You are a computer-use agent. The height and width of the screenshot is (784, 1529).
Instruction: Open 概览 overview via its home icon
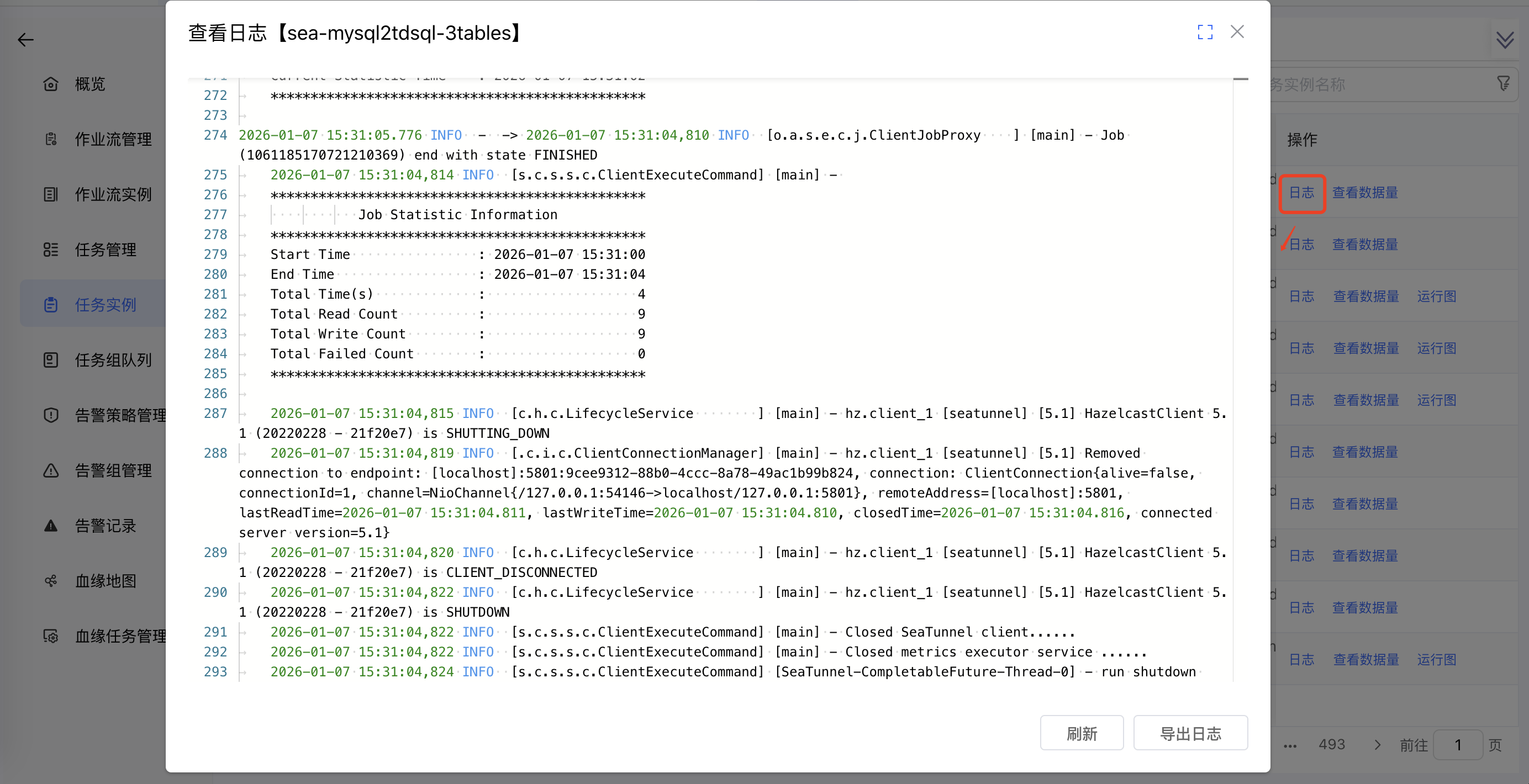(51, 84)
